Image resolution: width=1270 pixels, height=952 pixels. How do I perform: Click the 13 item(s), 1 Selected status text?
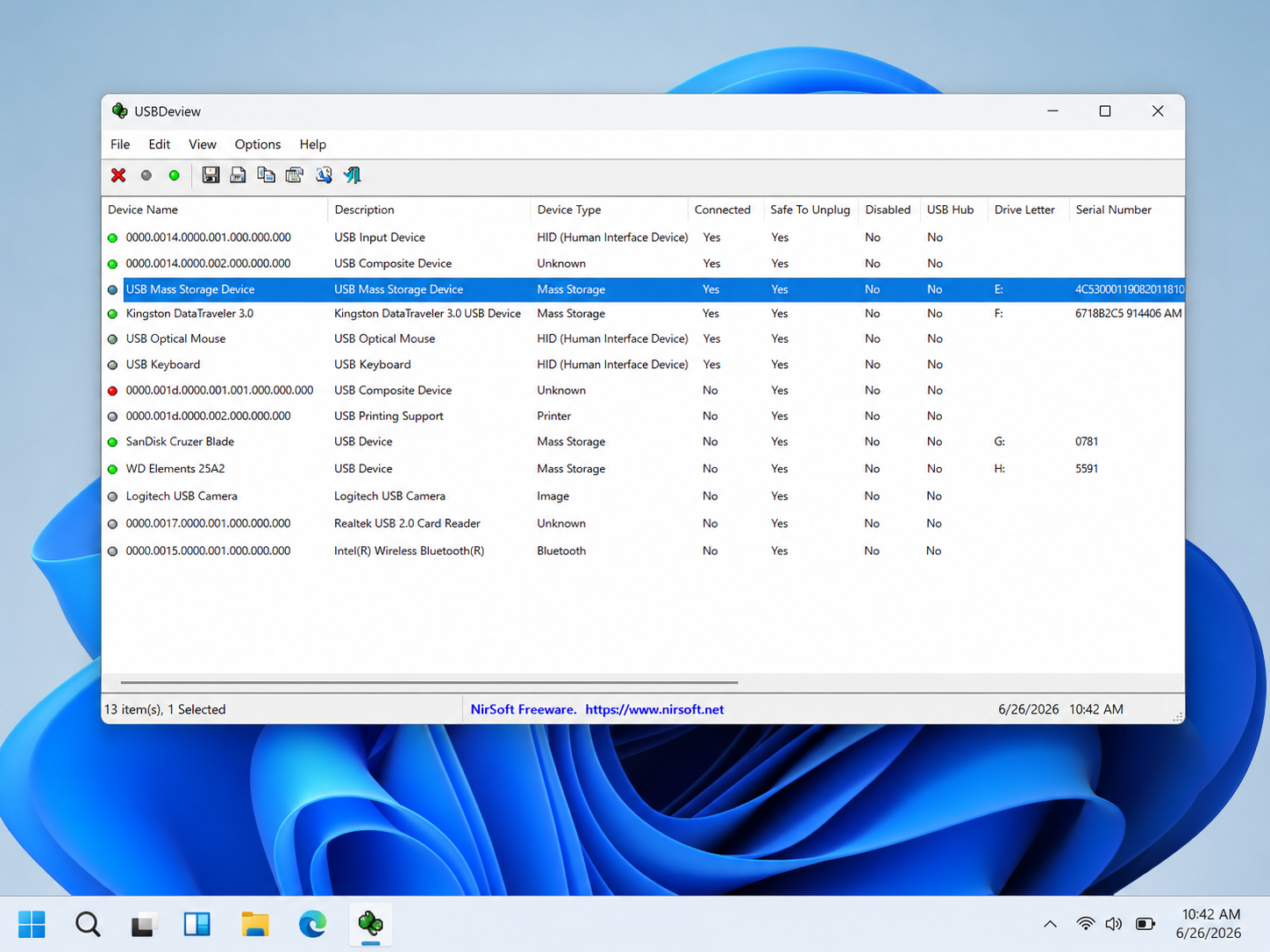click(165, 710)
